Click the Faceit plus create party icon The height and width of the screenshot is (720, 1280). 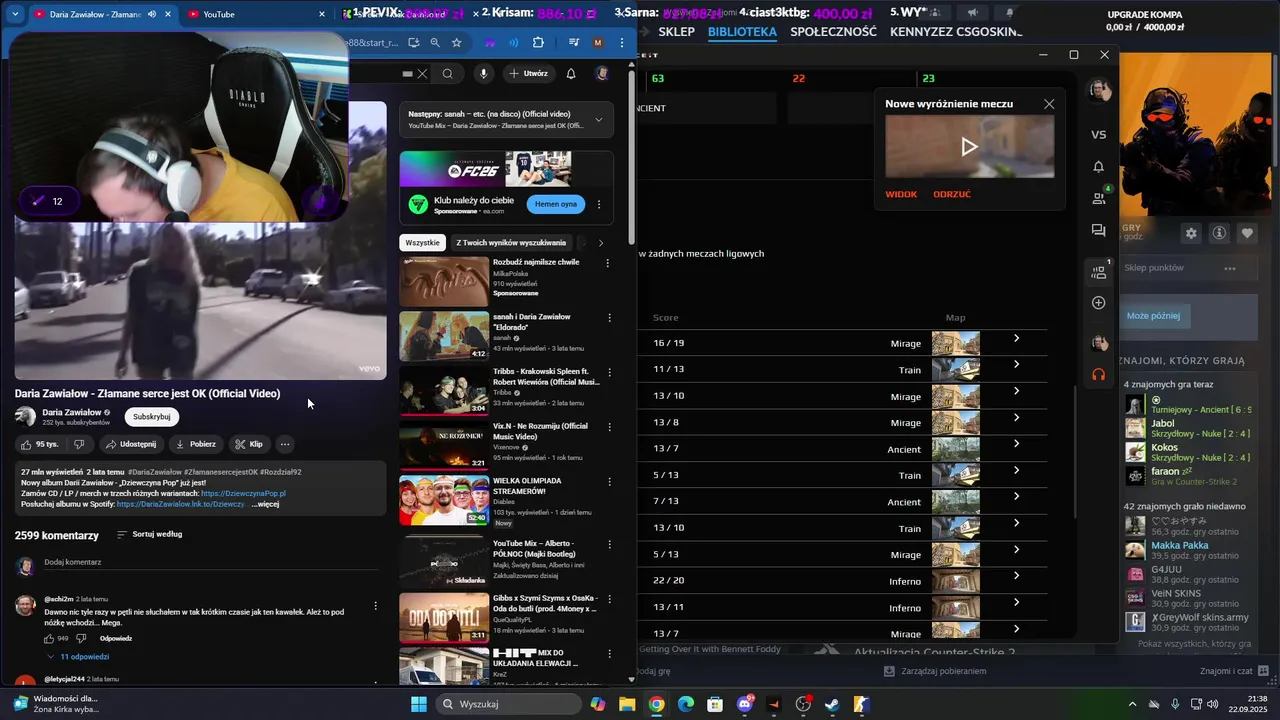(x=1099, y=303)
